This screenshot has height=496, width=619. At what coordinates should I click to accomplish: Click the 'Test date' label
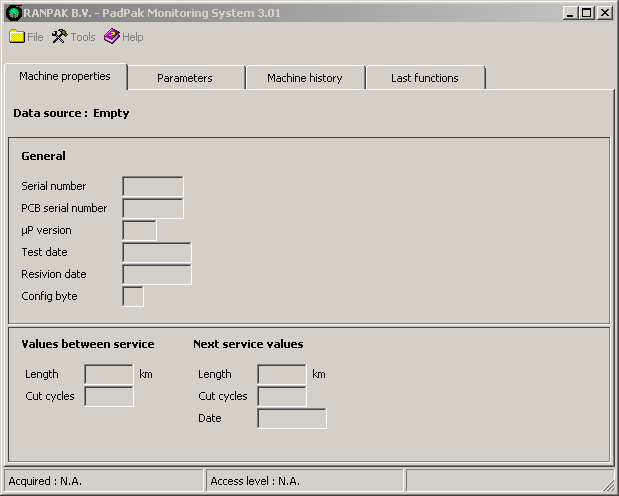(x=44, y=252)
